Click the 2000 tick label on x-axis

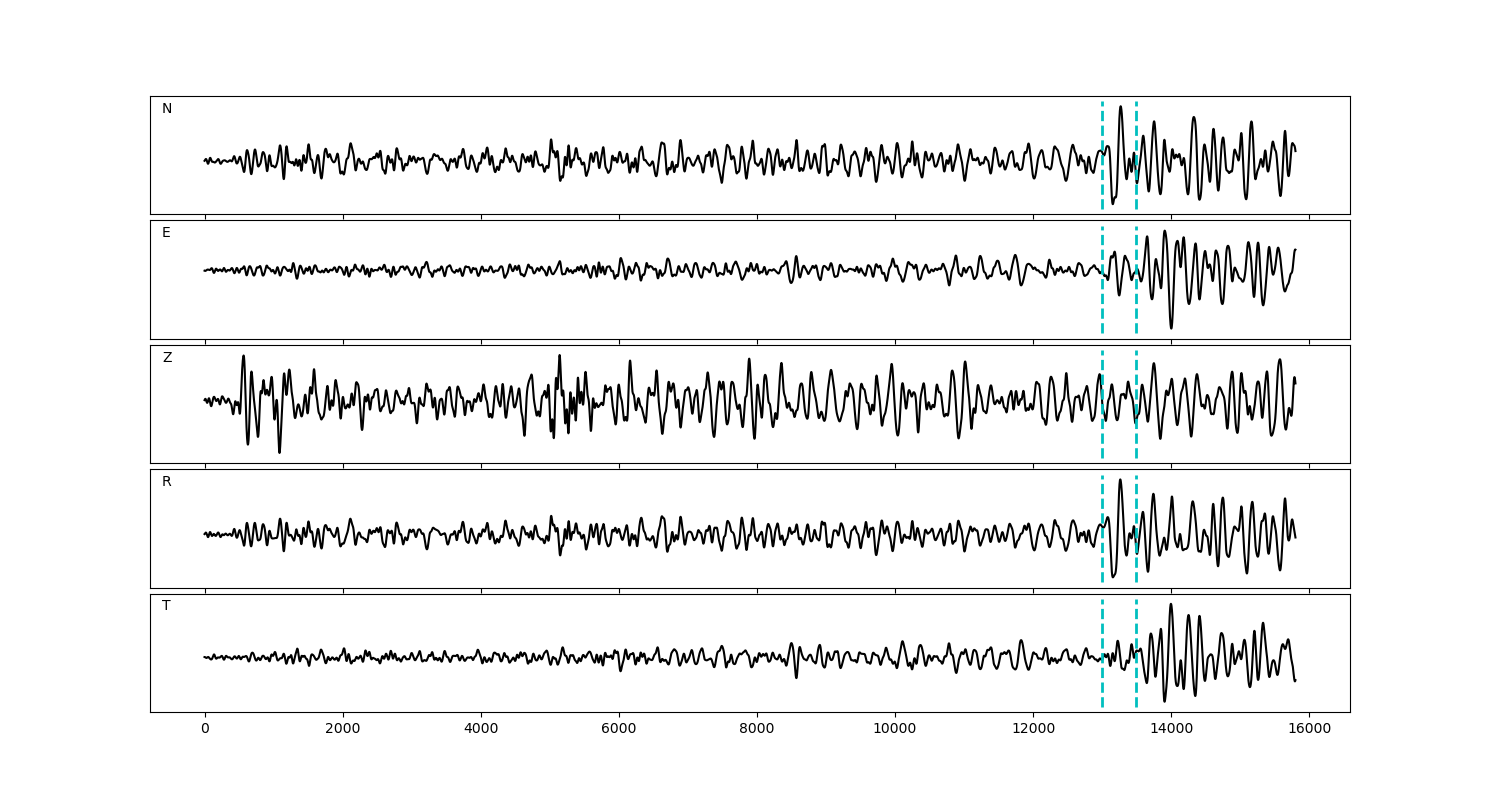(343, 729)
